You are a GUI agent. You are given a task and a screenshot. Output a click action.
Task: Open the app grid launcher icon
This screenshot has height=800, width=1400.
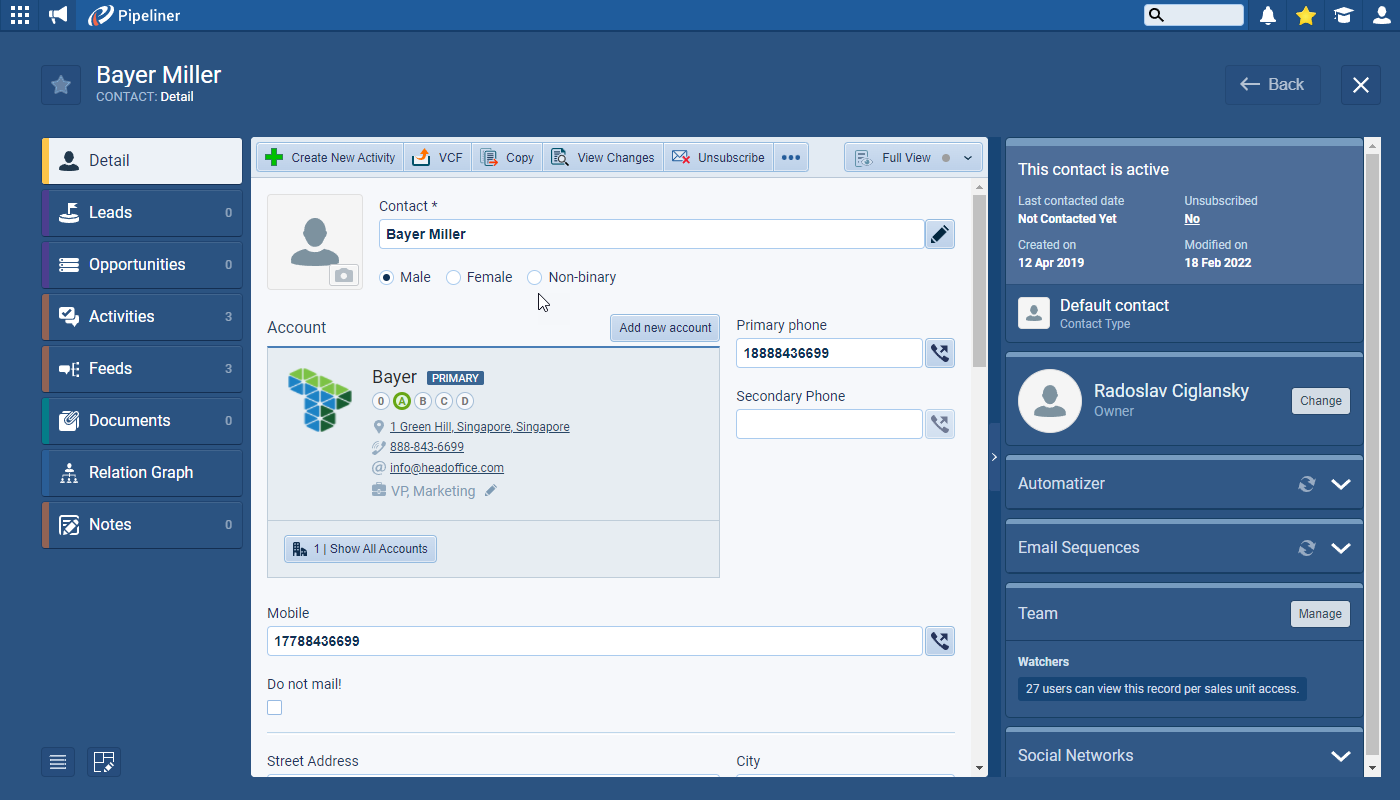19,15
